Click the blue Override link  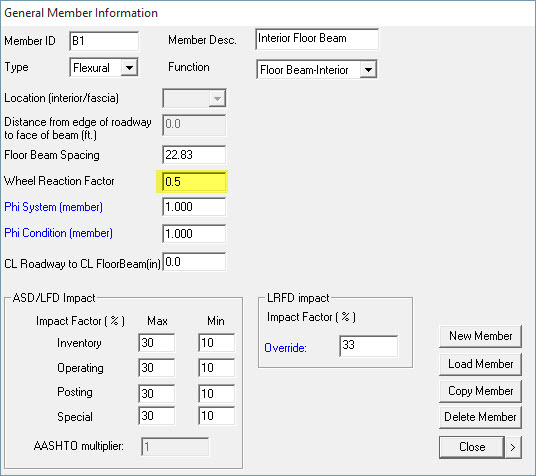285,348
